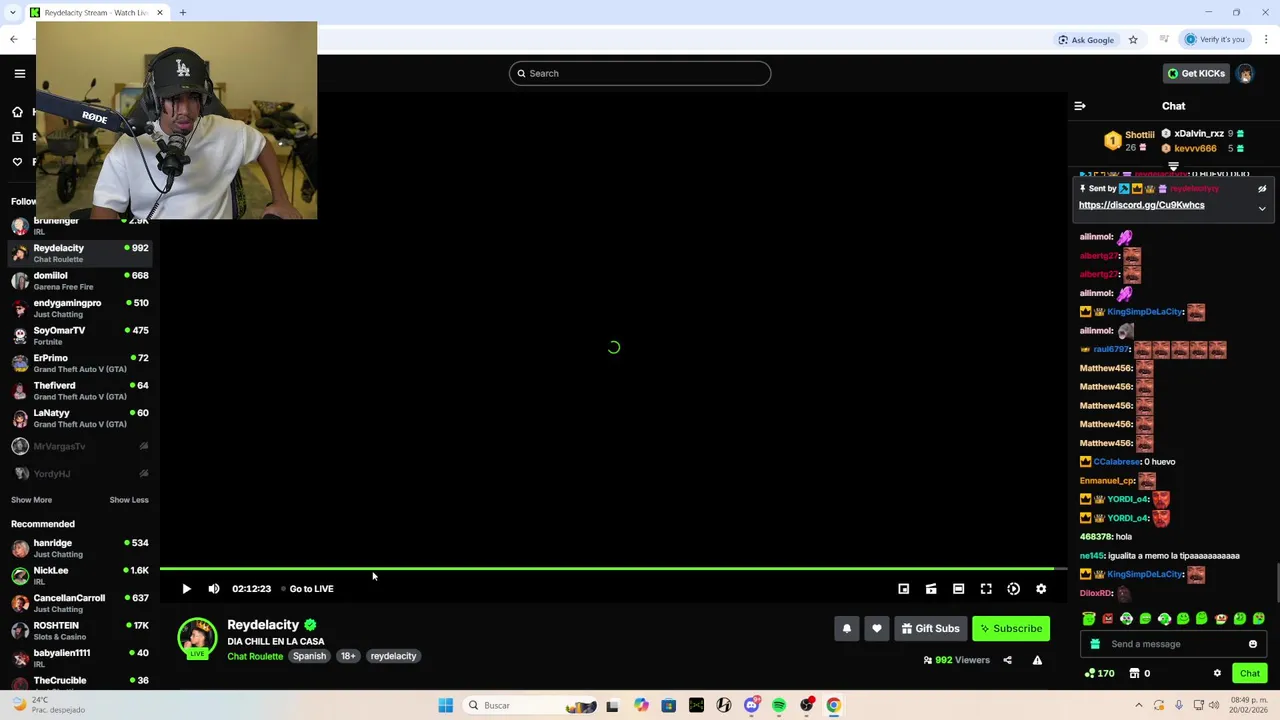Select the Spanish tag

pos(309,656)
